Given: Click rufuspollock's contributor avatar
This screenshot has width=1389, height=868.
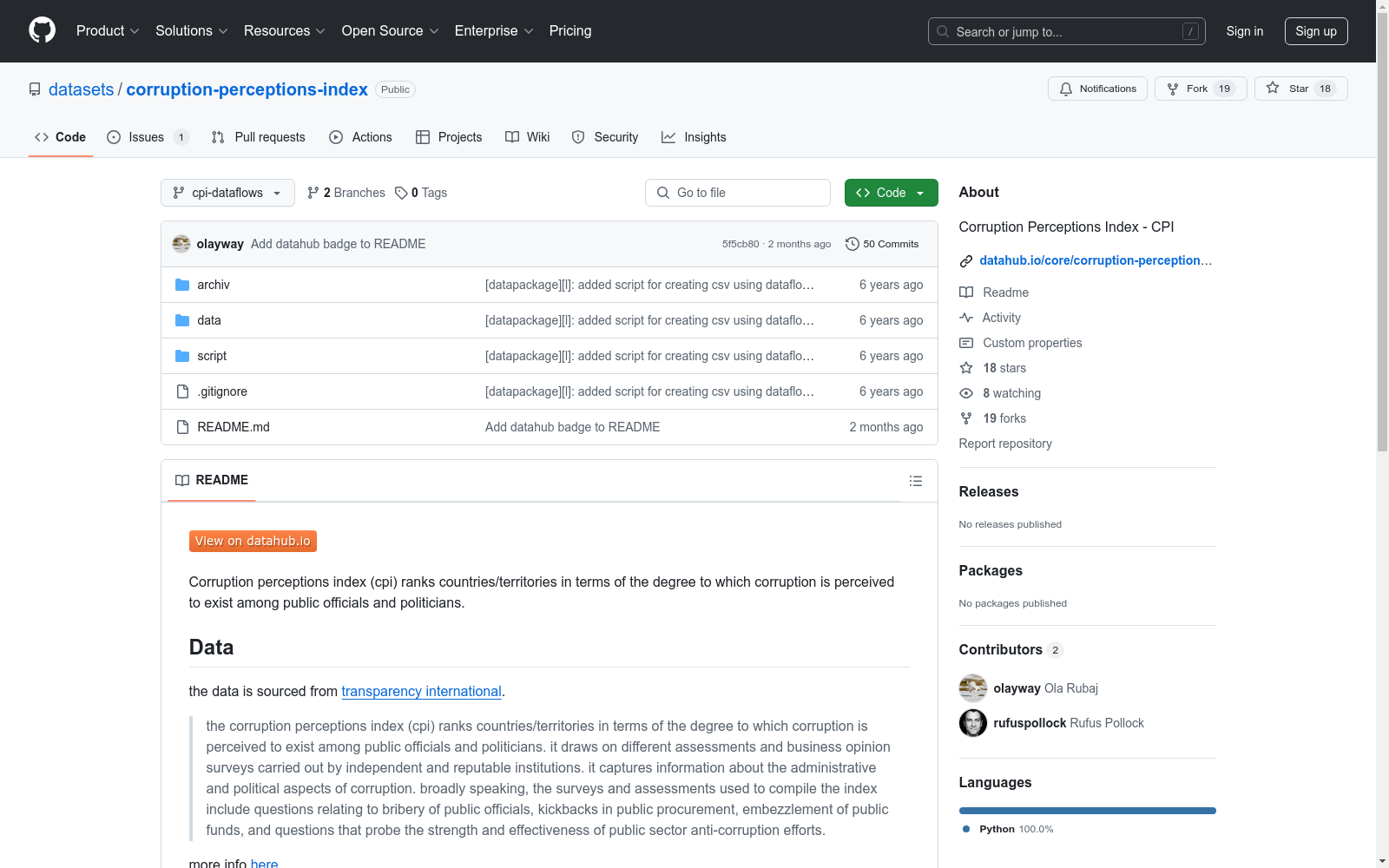Looking at the screenshot, I should click(973, 723).
